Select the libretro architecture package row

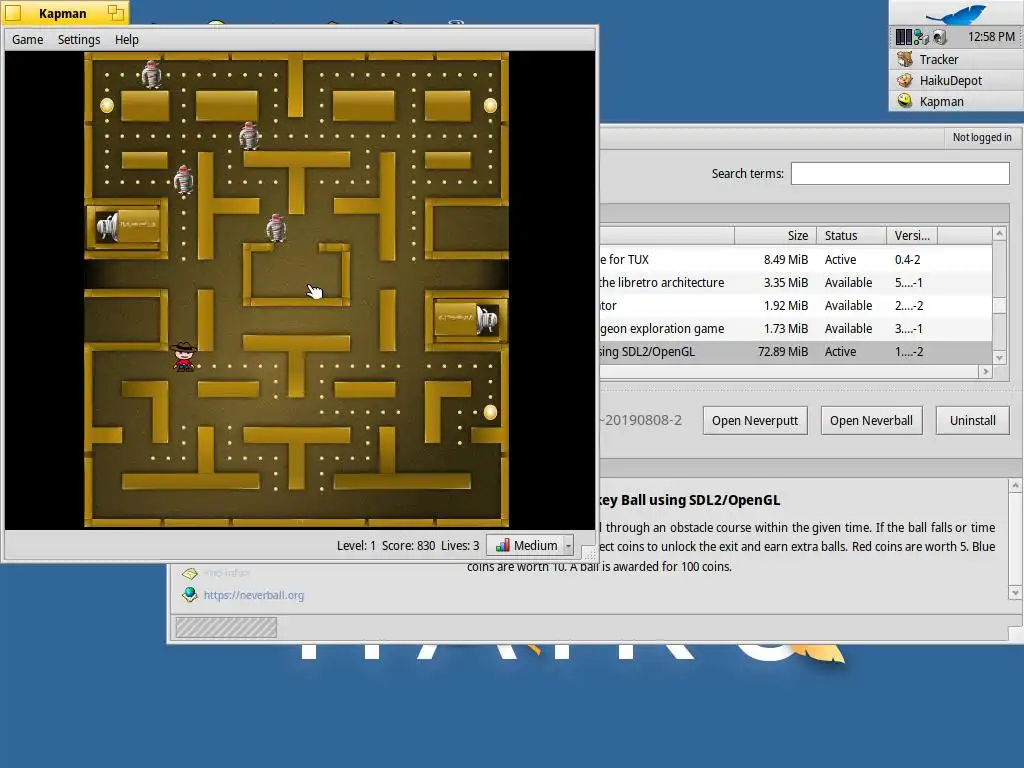[x=795, y=283]
